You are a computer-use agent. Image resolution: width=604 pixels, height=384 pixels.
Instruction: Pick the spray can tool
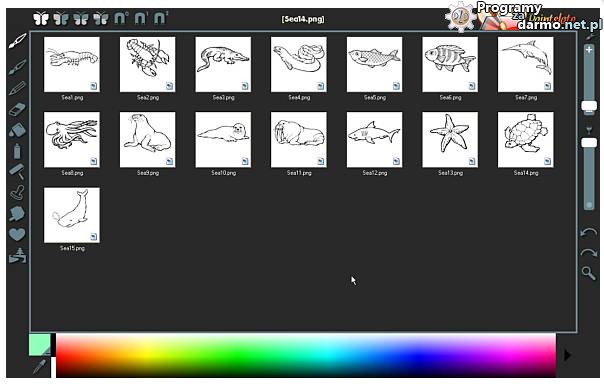(x=17, y=151)
